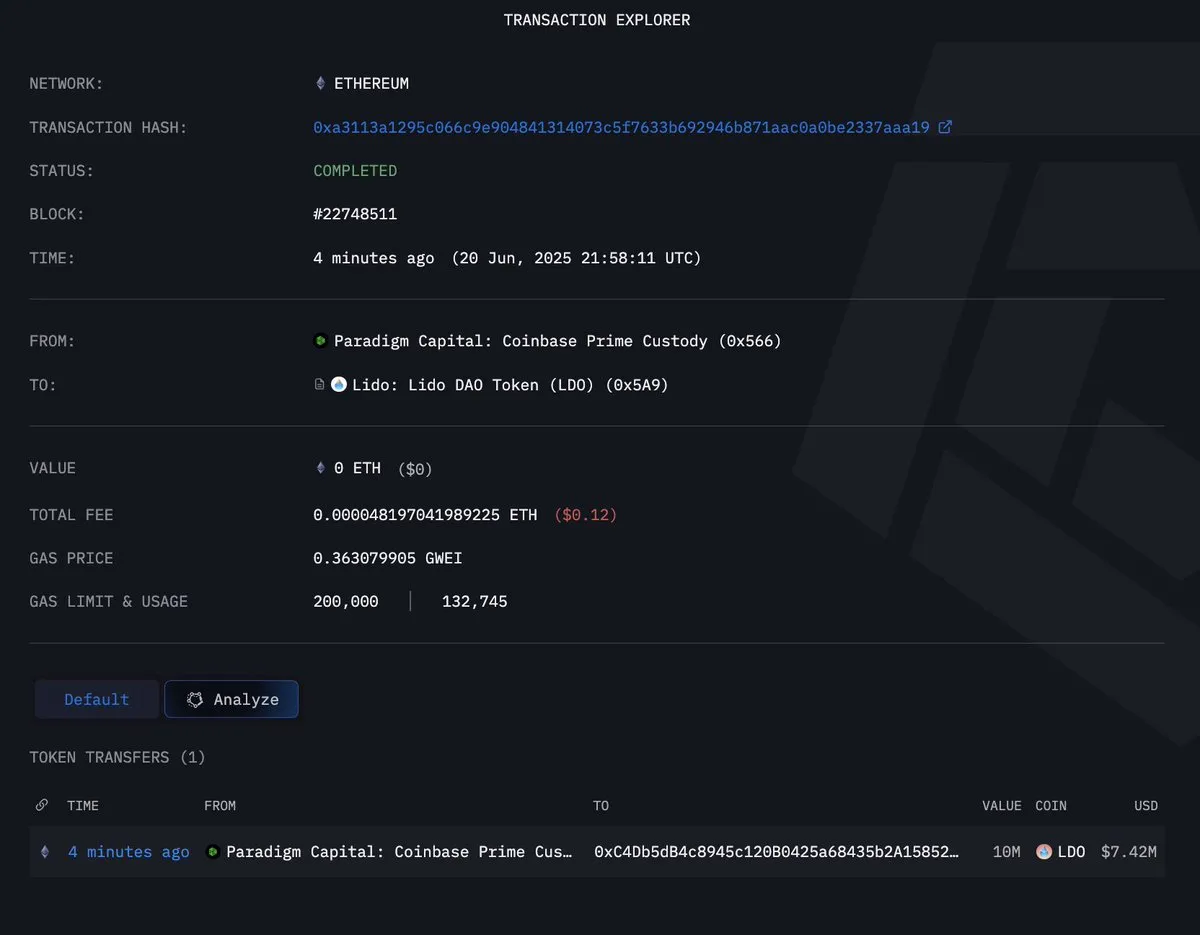The width and height of the screenshot is (1200, 935).
Task: Click the 0 ETH value text
Action: coord(357,468)
